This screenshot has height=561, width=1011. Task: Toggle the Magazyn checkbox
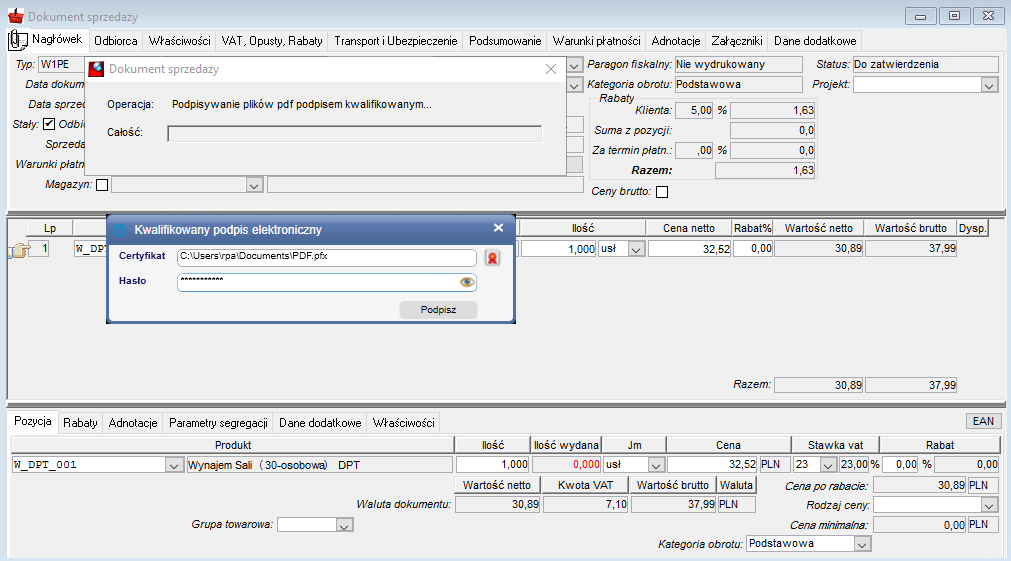[102, 185]
